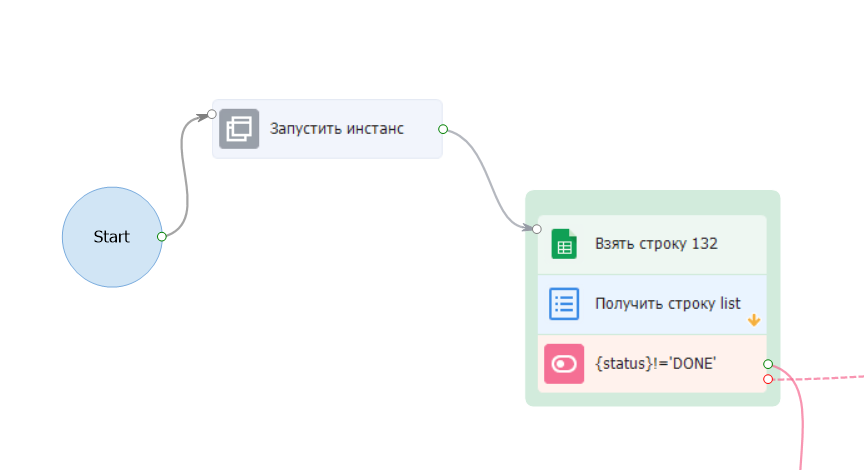Select the {status}!='DONE' condition text
This screenshot has height=470, width=864.
point(656,364)
